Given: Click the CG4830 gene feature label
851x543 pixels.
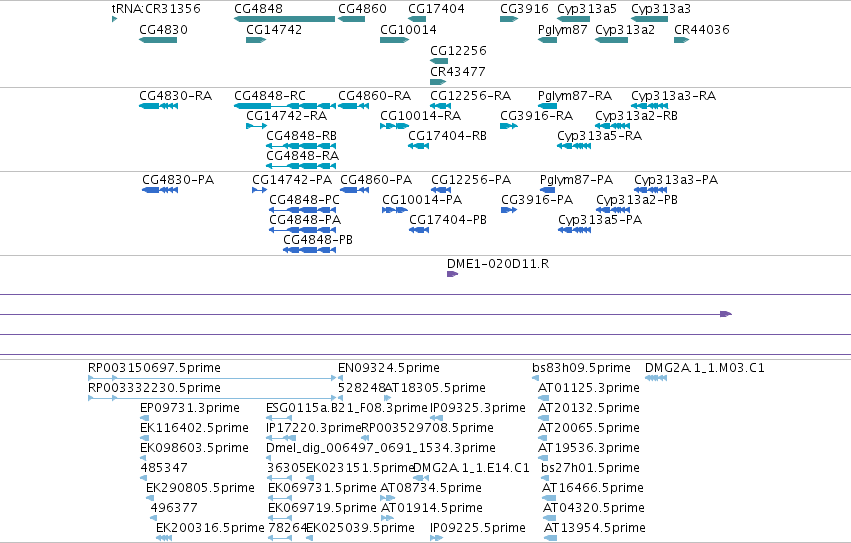Looking at the screenshot, I should pos(163,30).
